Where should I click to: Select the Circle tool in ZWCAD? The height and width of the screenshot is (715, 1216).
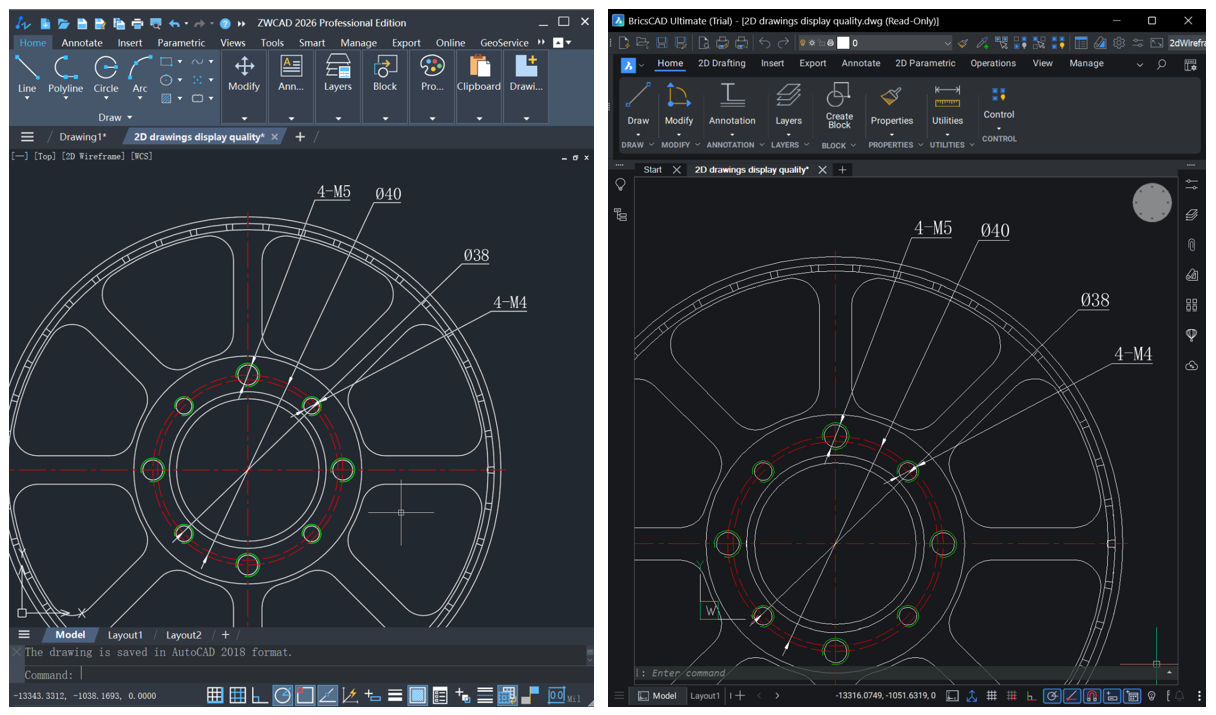(x=106, y=74)
